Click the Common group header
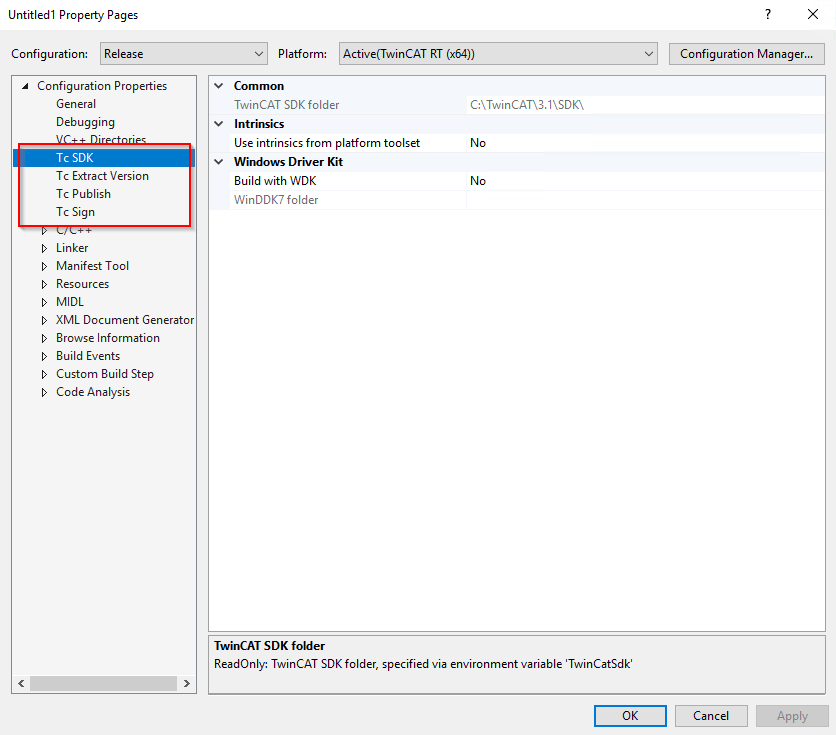This screenshot has width=836, height=735. [259, 86]
